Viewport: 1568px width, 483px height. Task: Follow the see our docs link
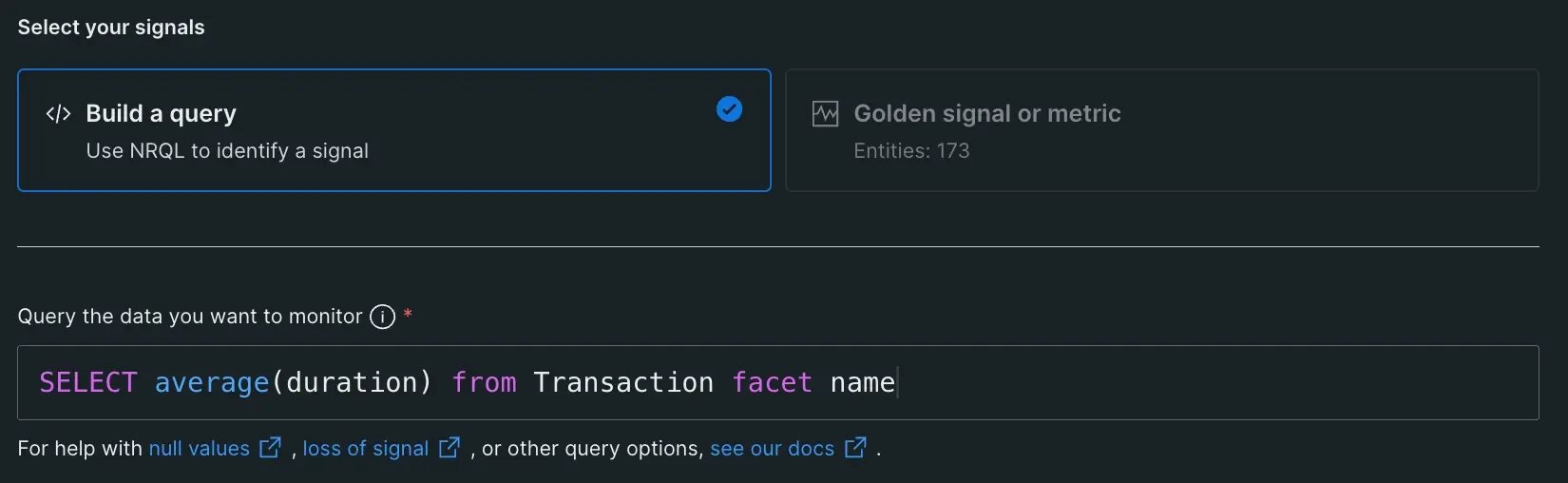point(772,449)
